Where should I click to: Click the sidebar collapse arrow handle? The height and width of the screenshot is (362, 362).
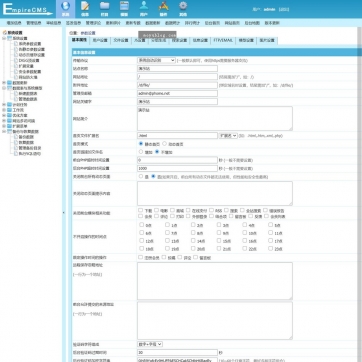[x=64, y=212]
